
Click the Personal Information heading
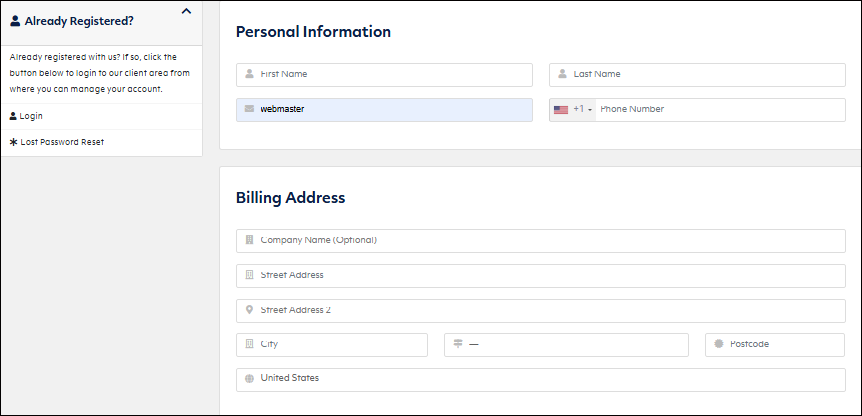coord(313,32)
